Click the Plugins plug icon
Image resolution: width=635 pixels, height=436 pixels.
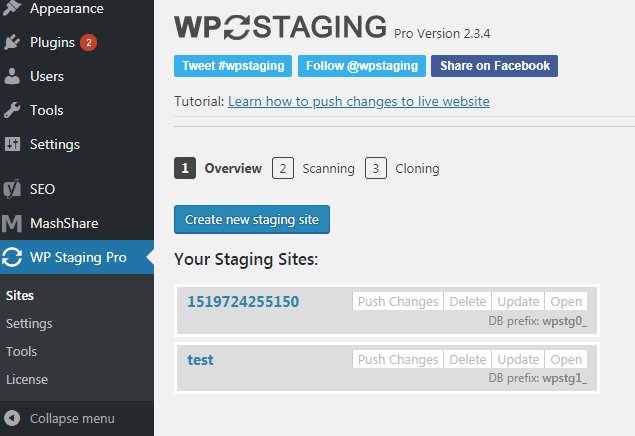[x=12, y=42]
